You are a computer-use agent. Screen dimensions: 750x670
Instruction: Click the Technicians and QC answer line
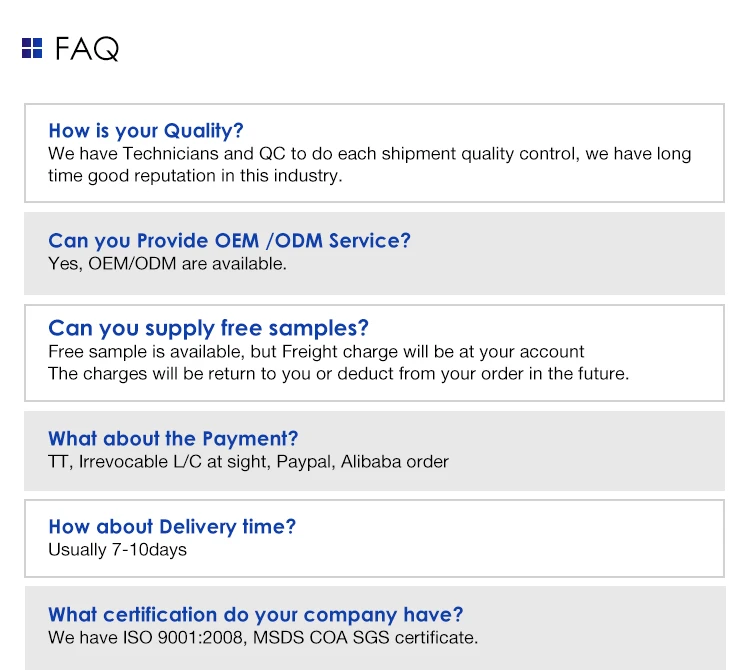click(369, 154)
